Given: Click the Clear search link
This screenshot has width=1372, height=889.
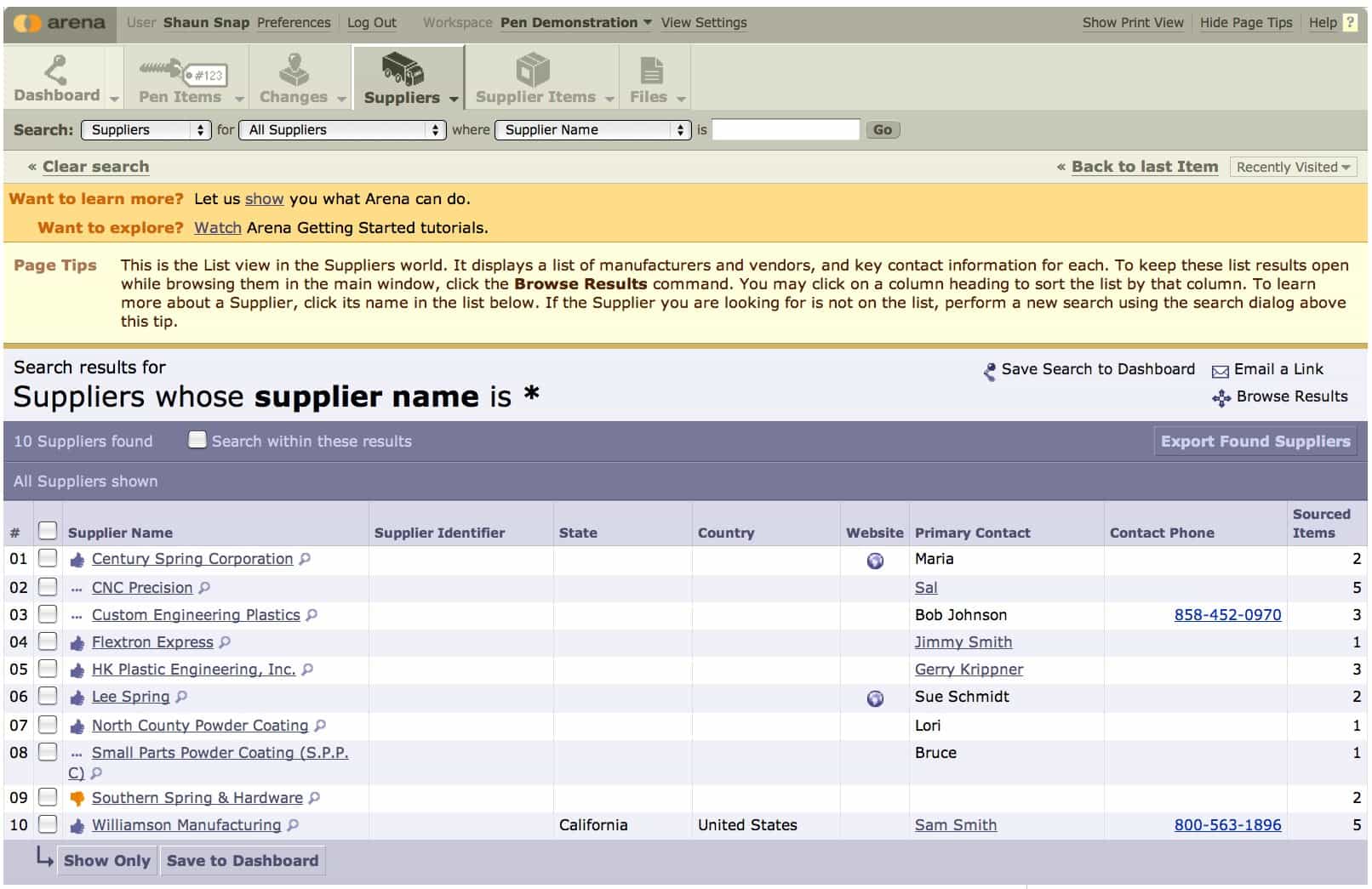Looking at the screenshot, I should 96,168.
